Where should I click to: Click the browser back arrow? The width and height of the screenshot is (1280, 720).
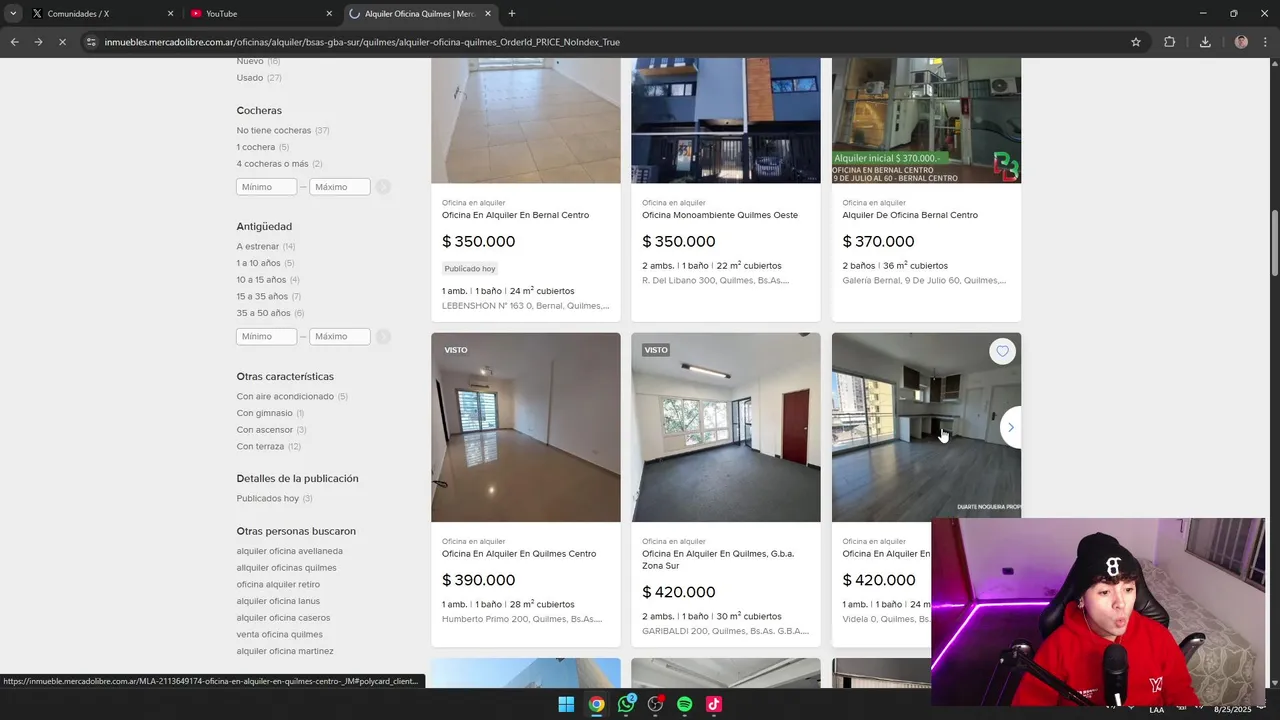[x=14, y=42]
